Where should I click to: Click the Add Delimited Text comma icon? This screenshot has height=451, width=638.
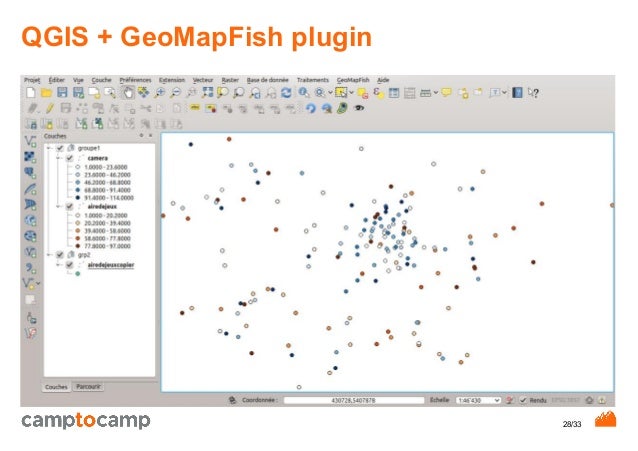pyautogui.click(x=30, y=267)
